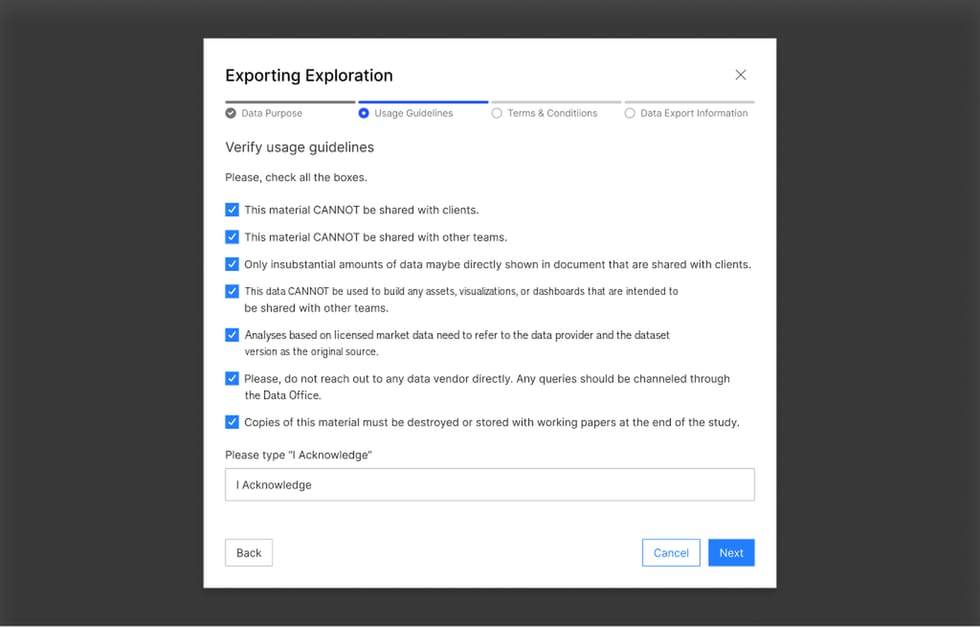980x627 pixels.
Task: Click the 'Please, check all the boxes.' text
Action: (296, 178)
